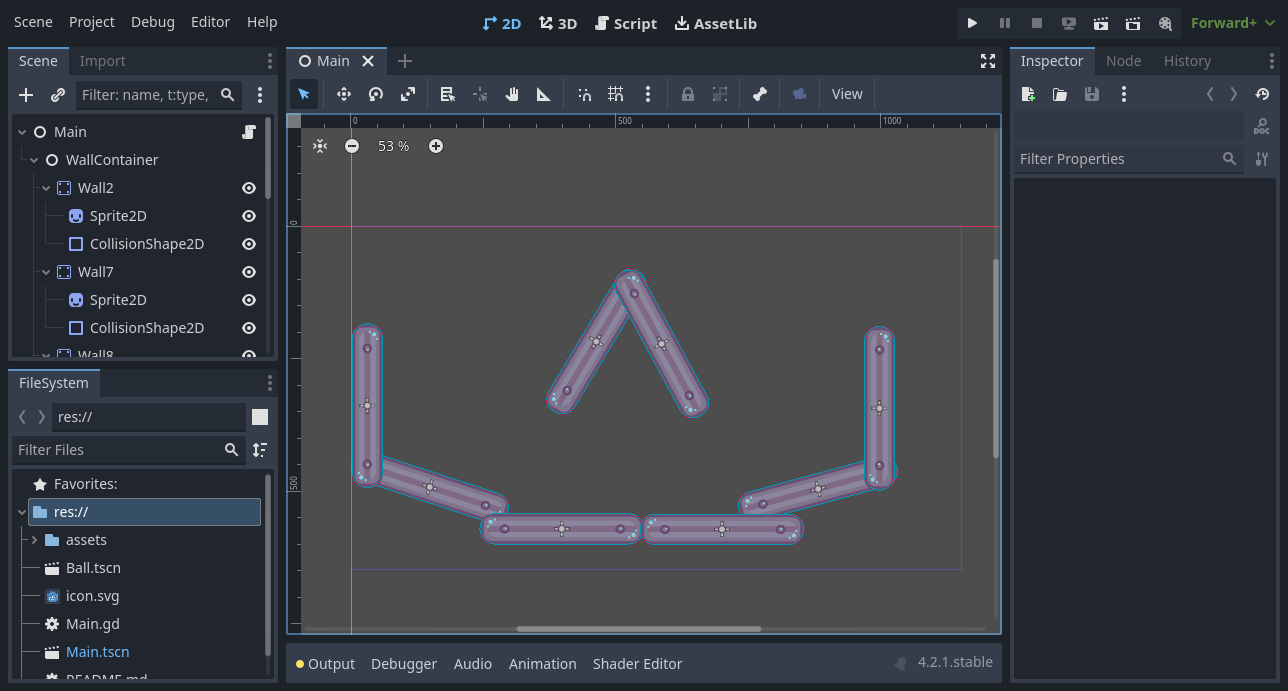Add a new node to scene

(26, 95)
